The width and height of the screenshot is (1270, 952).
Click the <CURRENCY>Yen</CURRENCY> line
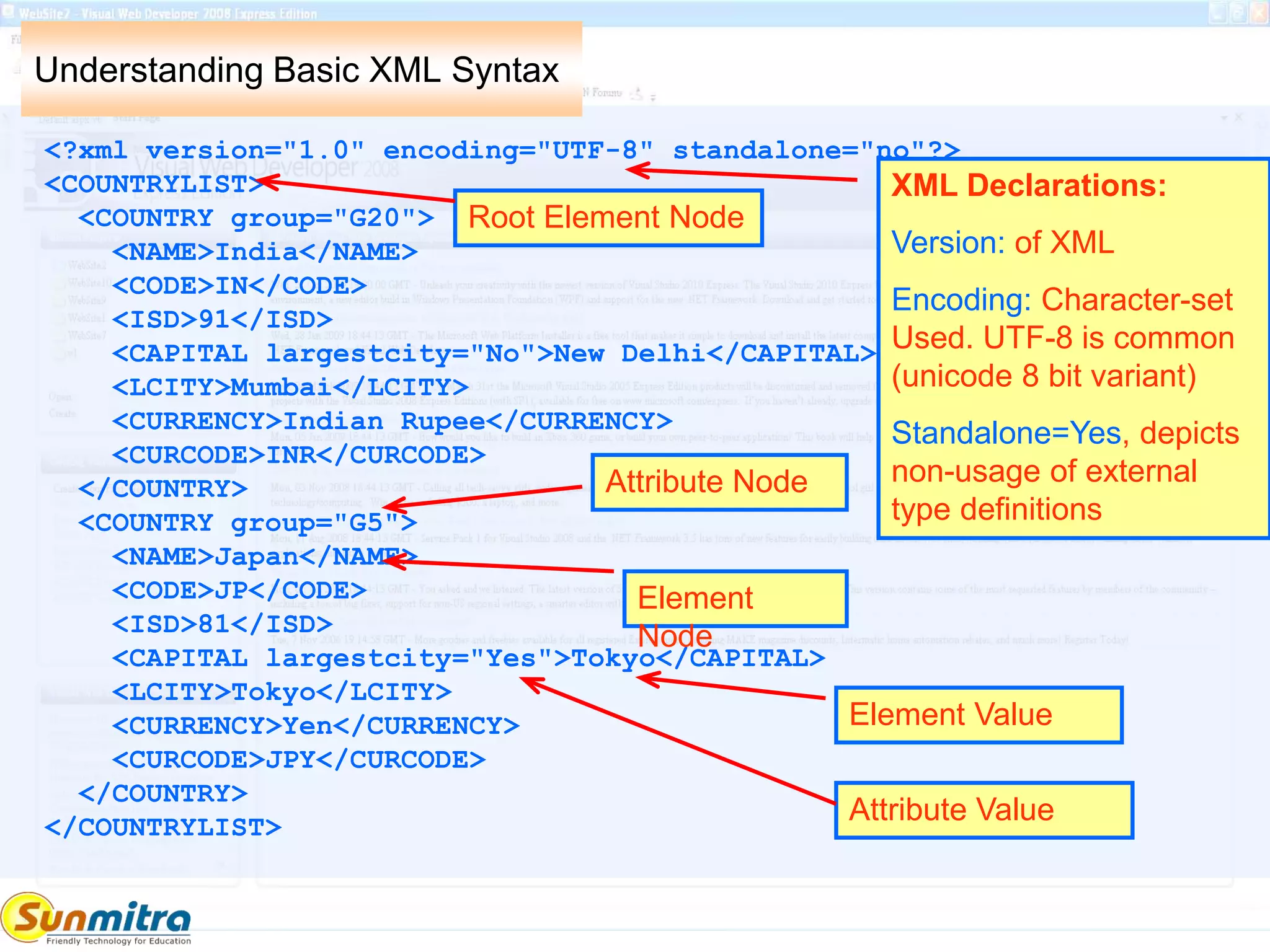click(x=316, y=726)
